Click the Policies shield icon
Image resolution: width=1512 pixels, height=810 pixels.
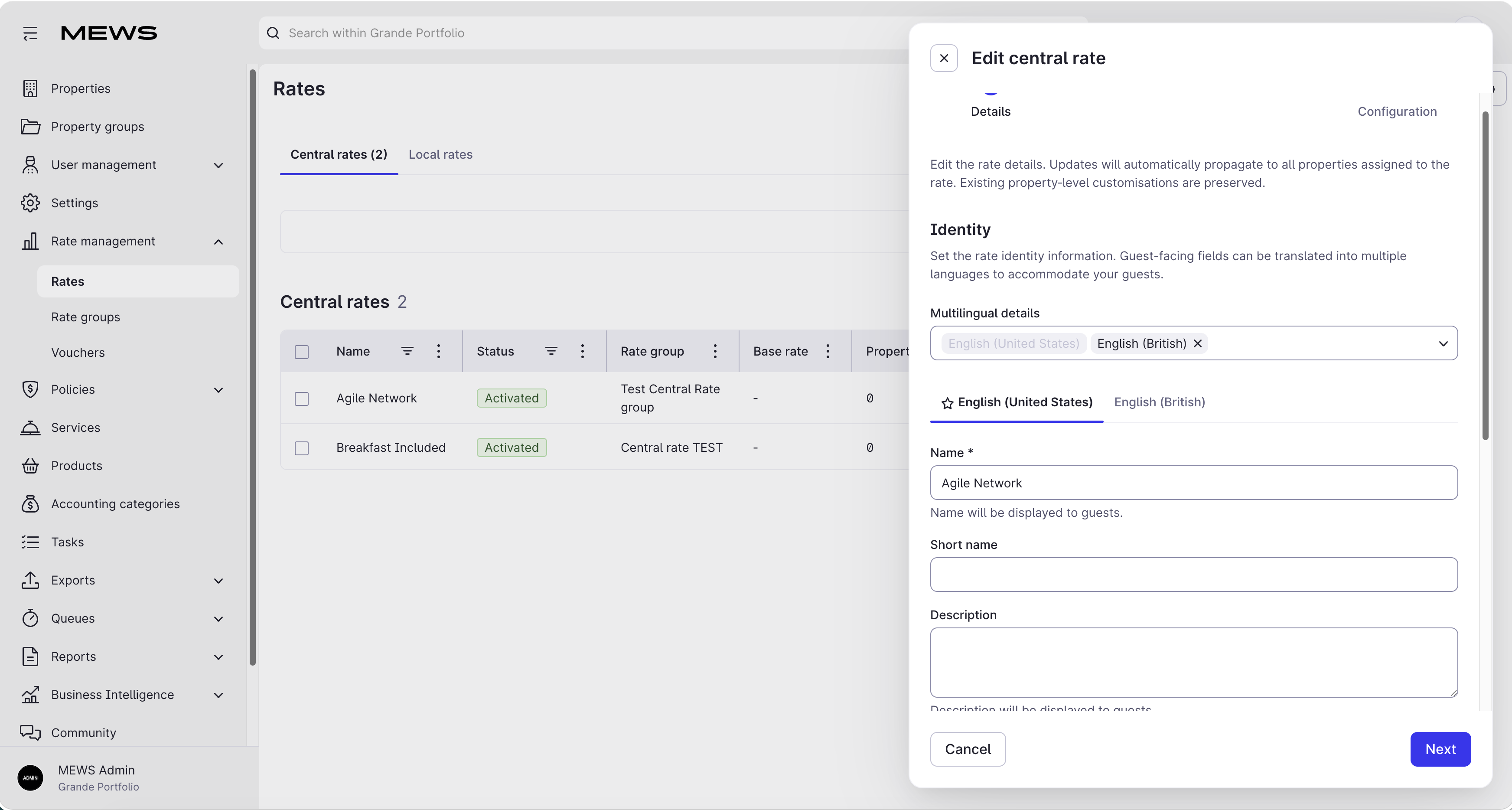point(30,389)
